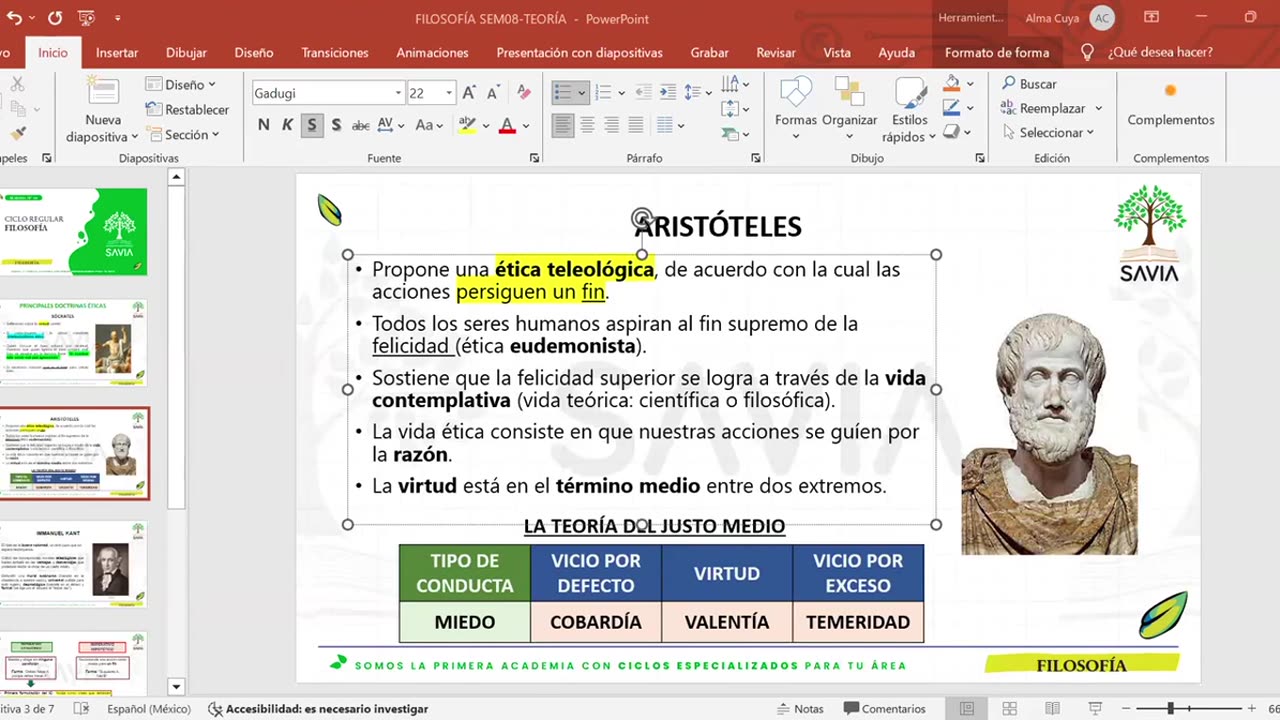Toggle strikethrough abc formatting
The width and height of the screenshot is (1280, 720).
361,125
